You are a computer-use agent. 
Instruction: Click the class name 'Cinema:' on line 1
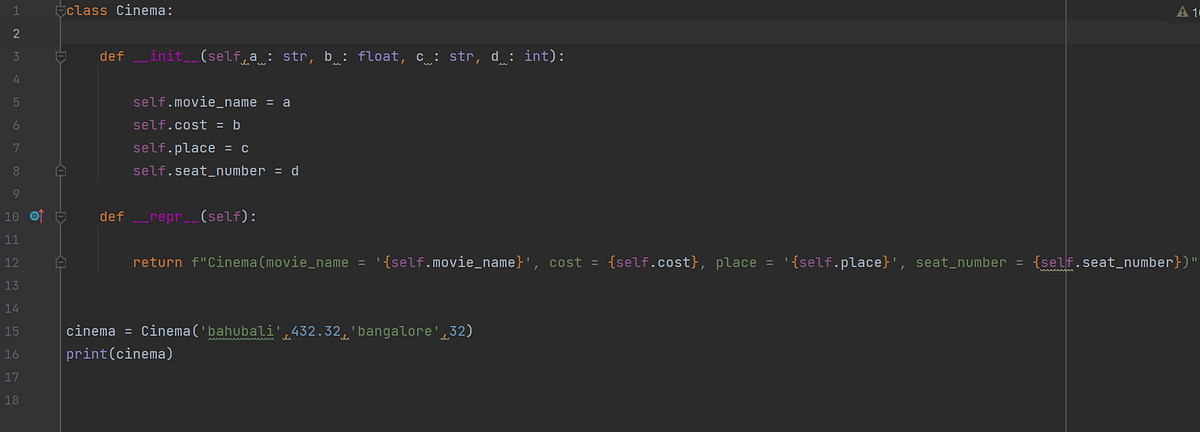145,11
